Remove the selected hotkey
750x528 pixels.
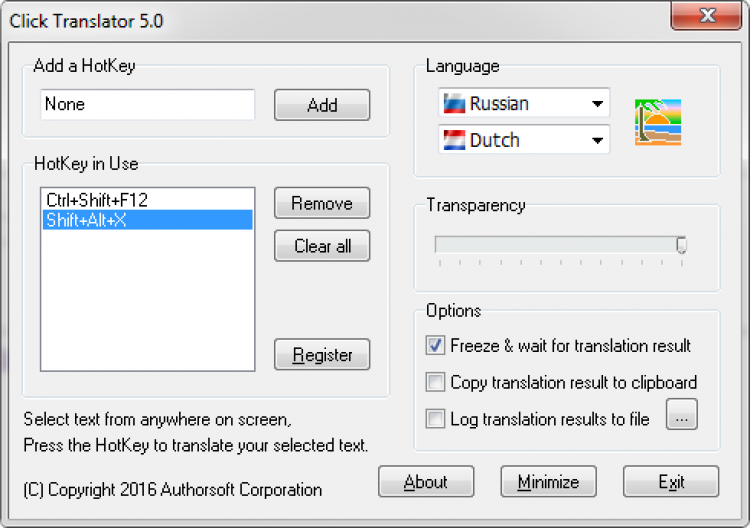point(322,203)
